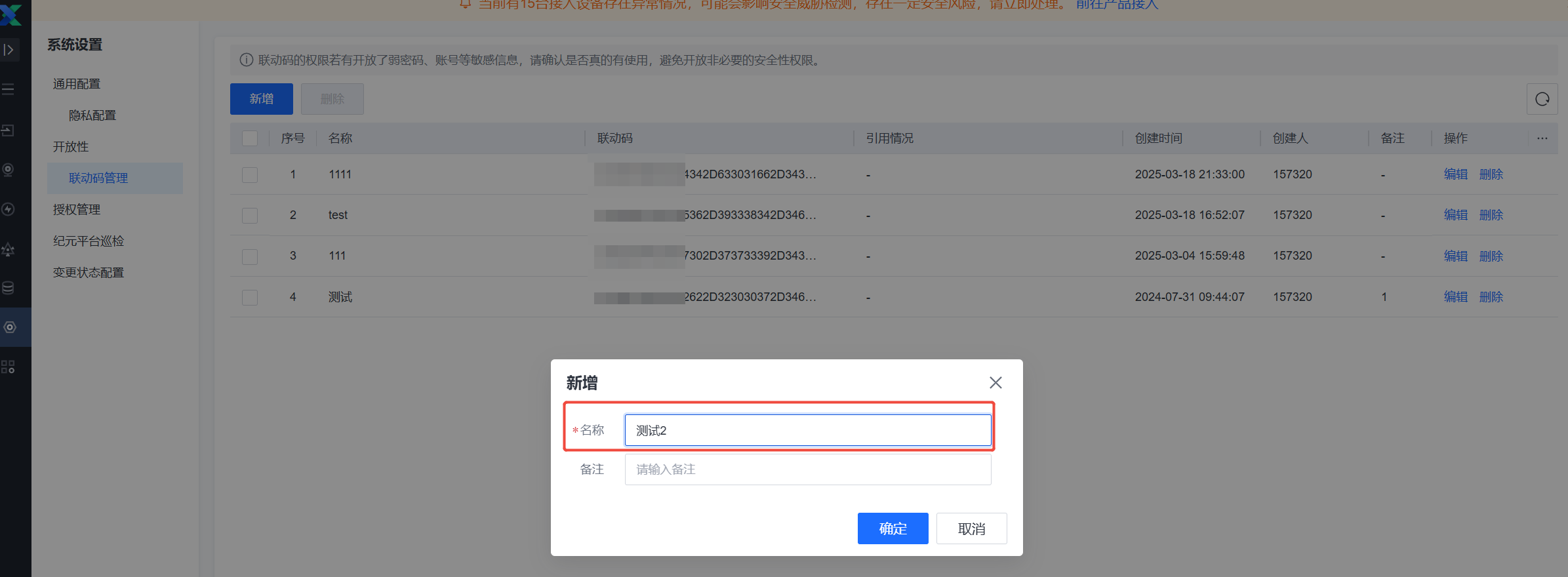Refresh the linkage code table
This screenshot has height=577, width=1568.
click(1542, 99)
